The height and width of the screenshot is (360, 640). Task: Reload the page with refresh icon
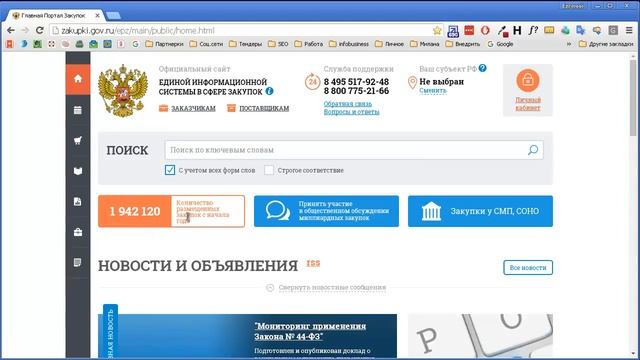40,31
